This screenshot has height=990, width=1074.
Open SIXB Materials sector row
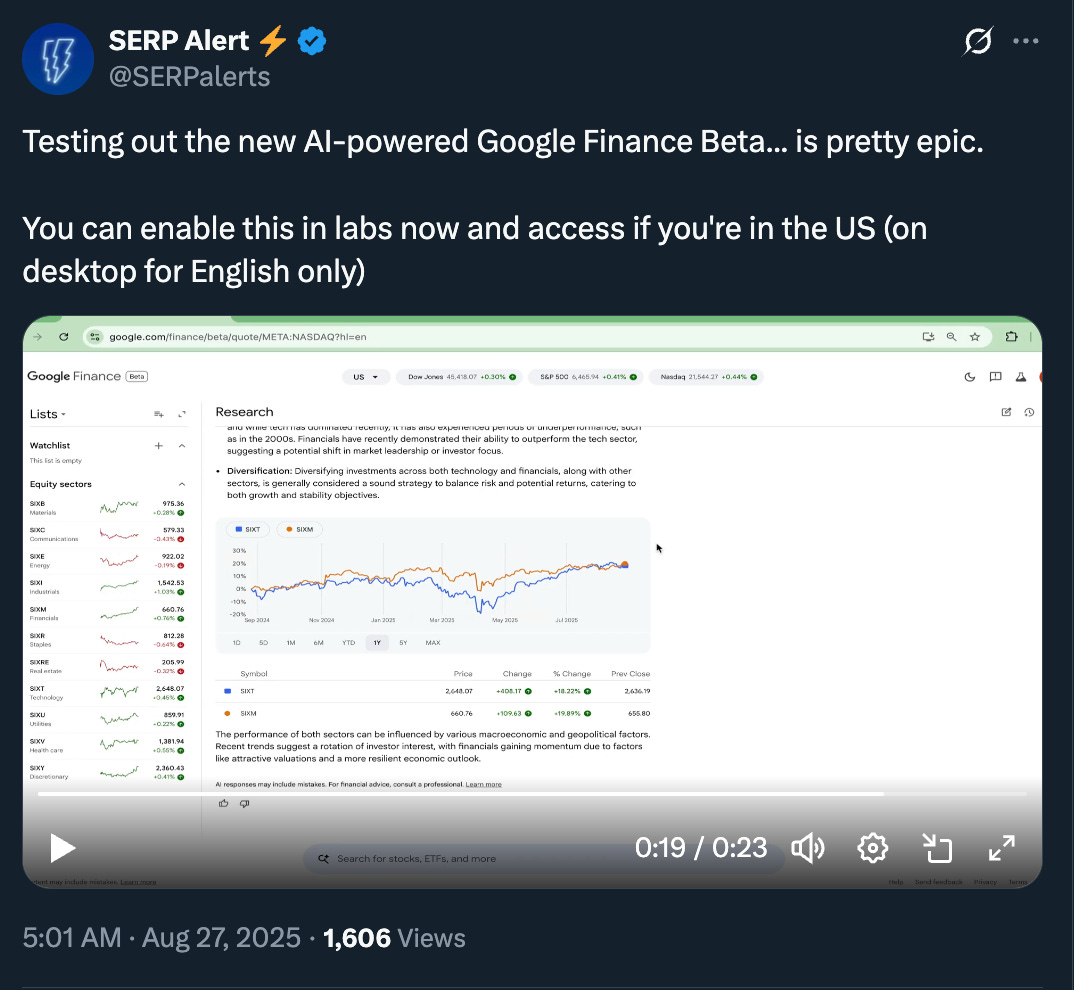[x=107, y=508]
